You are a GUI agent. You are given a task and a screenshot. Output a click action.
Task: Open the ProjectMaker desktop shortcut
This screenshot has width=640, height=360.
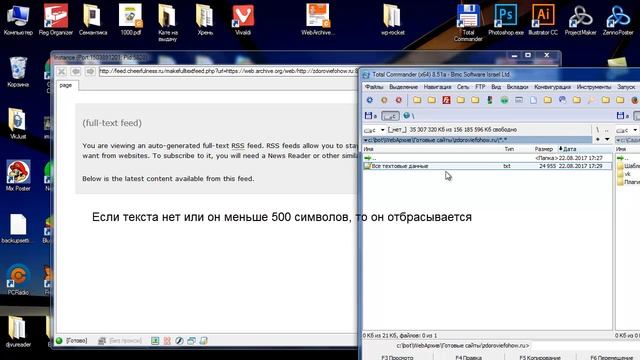click(580, 19)
